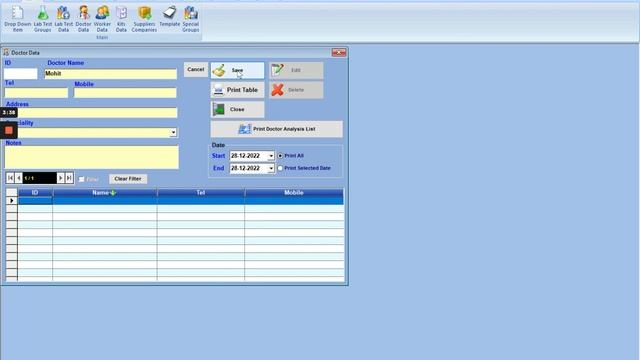640x360 pixels.
Task: Click the Doctor Data window title icon
Action: click(6, 53)
